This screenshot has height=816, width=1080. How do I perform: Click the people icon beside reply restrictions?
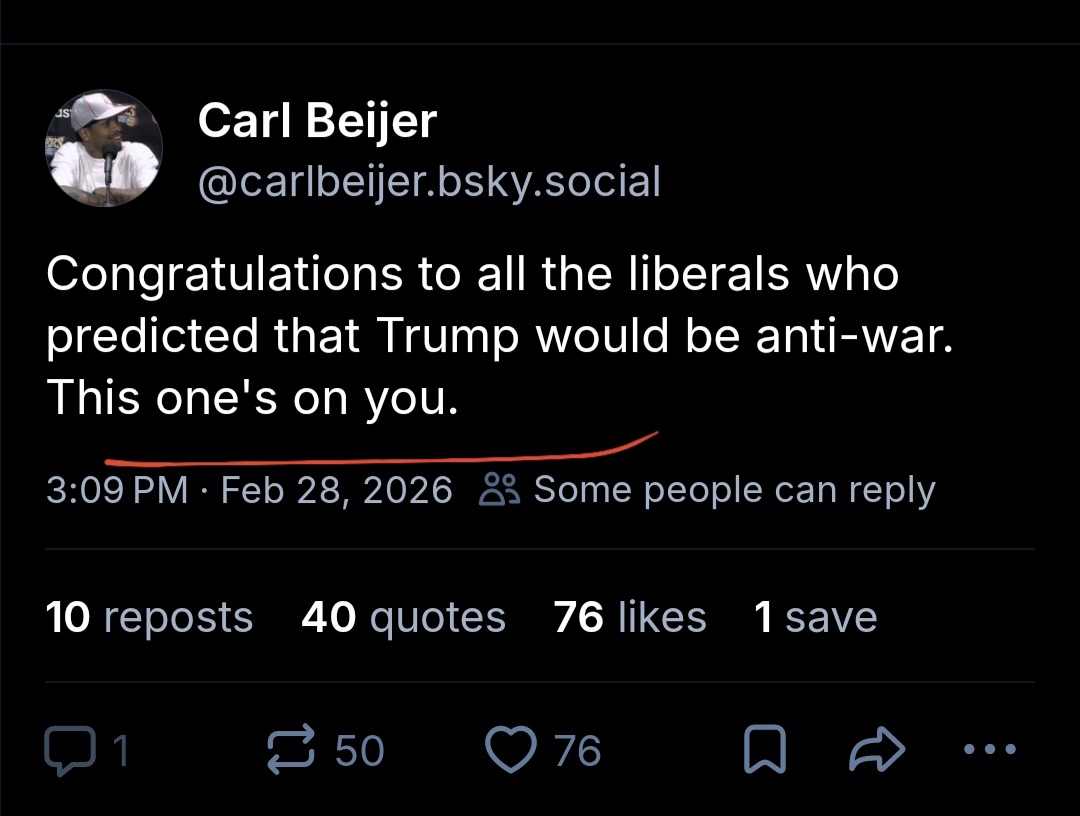pos(499,490)
